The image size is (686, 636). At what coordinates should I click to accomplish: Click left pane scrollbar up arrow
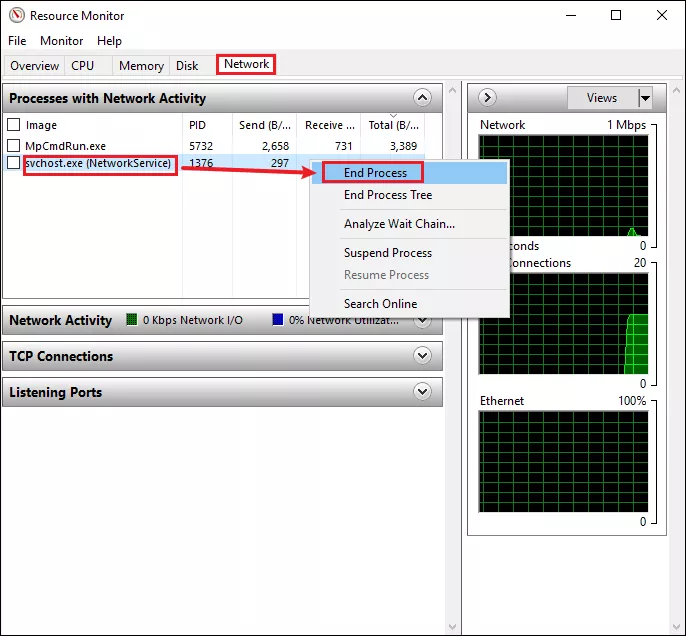tap(452, 91)
